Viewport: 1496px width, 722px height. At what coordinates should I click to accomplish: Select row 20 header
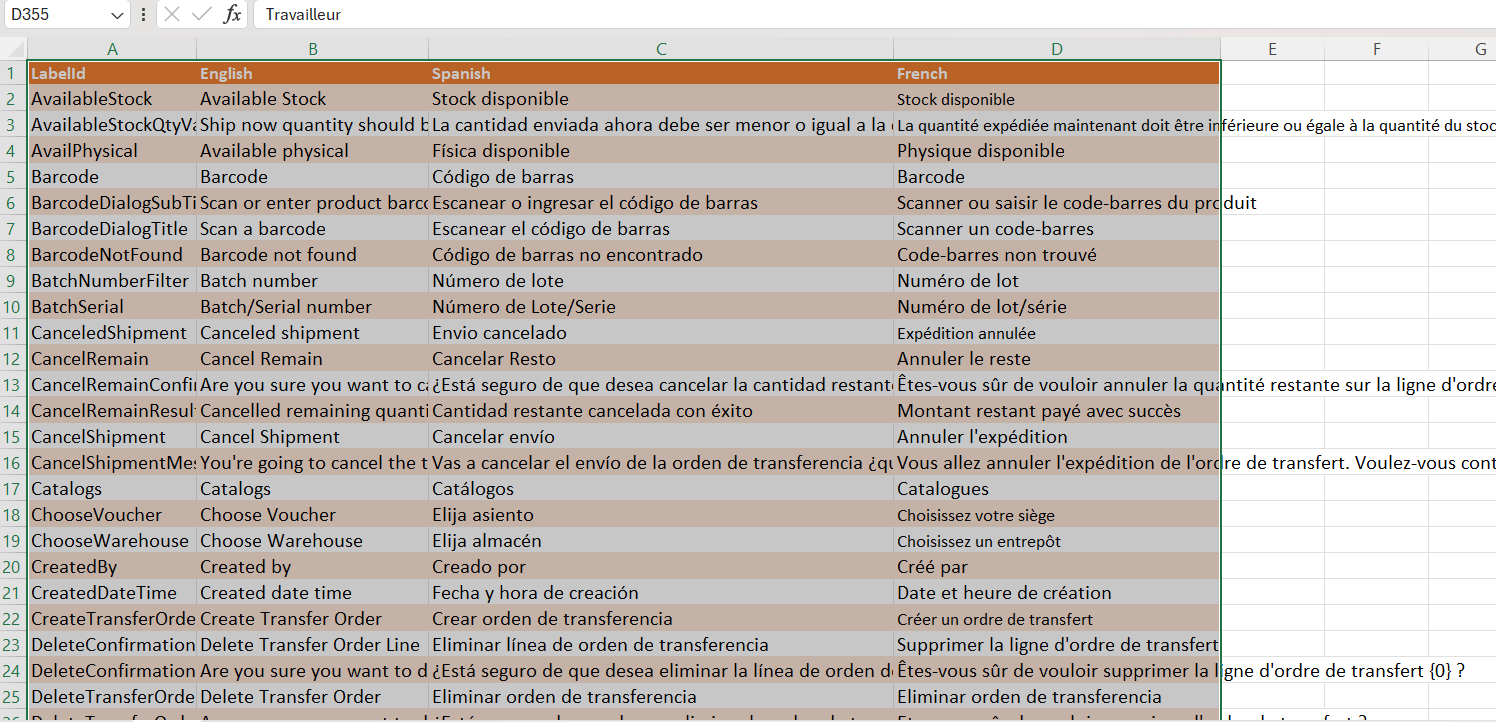click(13, 567)
